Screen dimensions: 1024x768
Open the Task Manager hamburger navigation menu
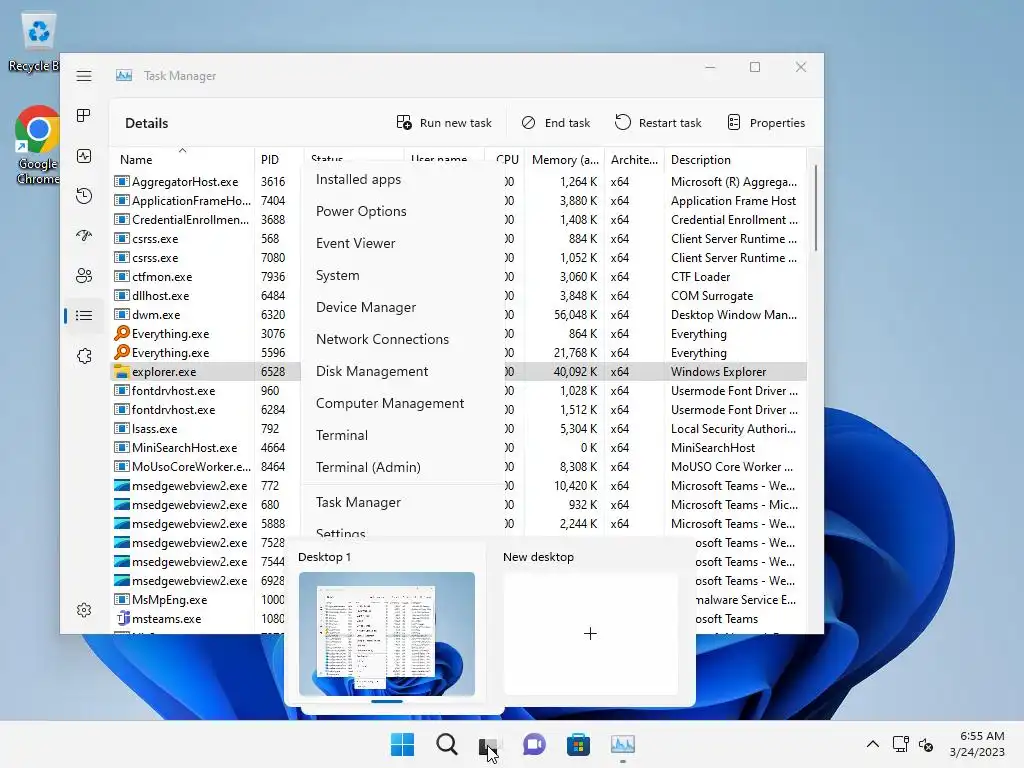coord(84,76)
